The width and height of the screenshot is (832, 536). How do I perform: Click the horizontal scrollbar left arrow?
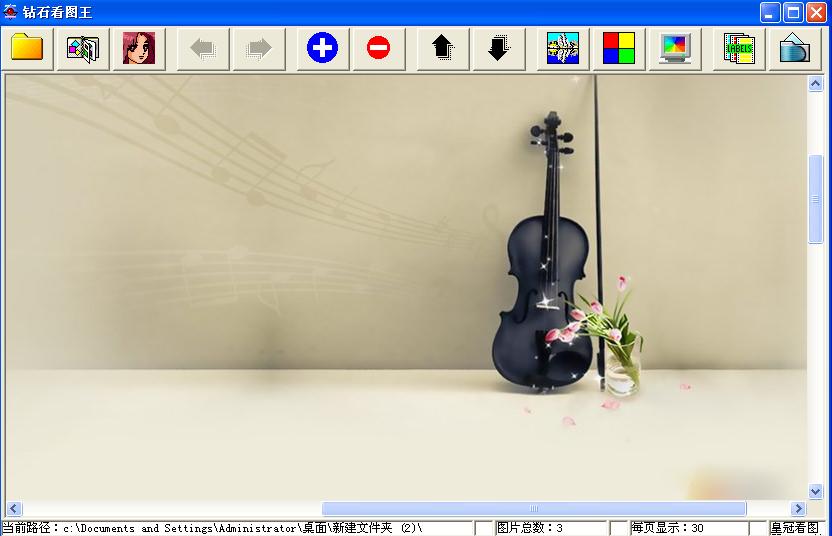pyautogui.click(x=14, y=508)
